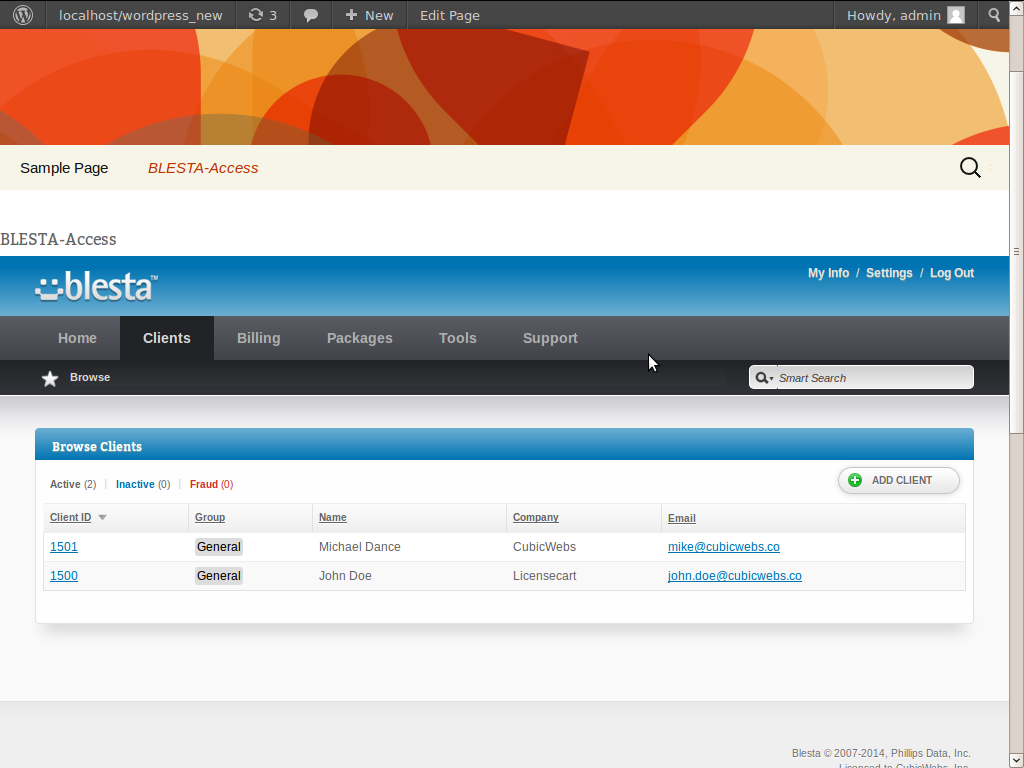Image resolution: width=1024 pixels, height=768 pixels.
Task: Click the vertical scrollbar thumb
Action: (x=1016, y=251)
